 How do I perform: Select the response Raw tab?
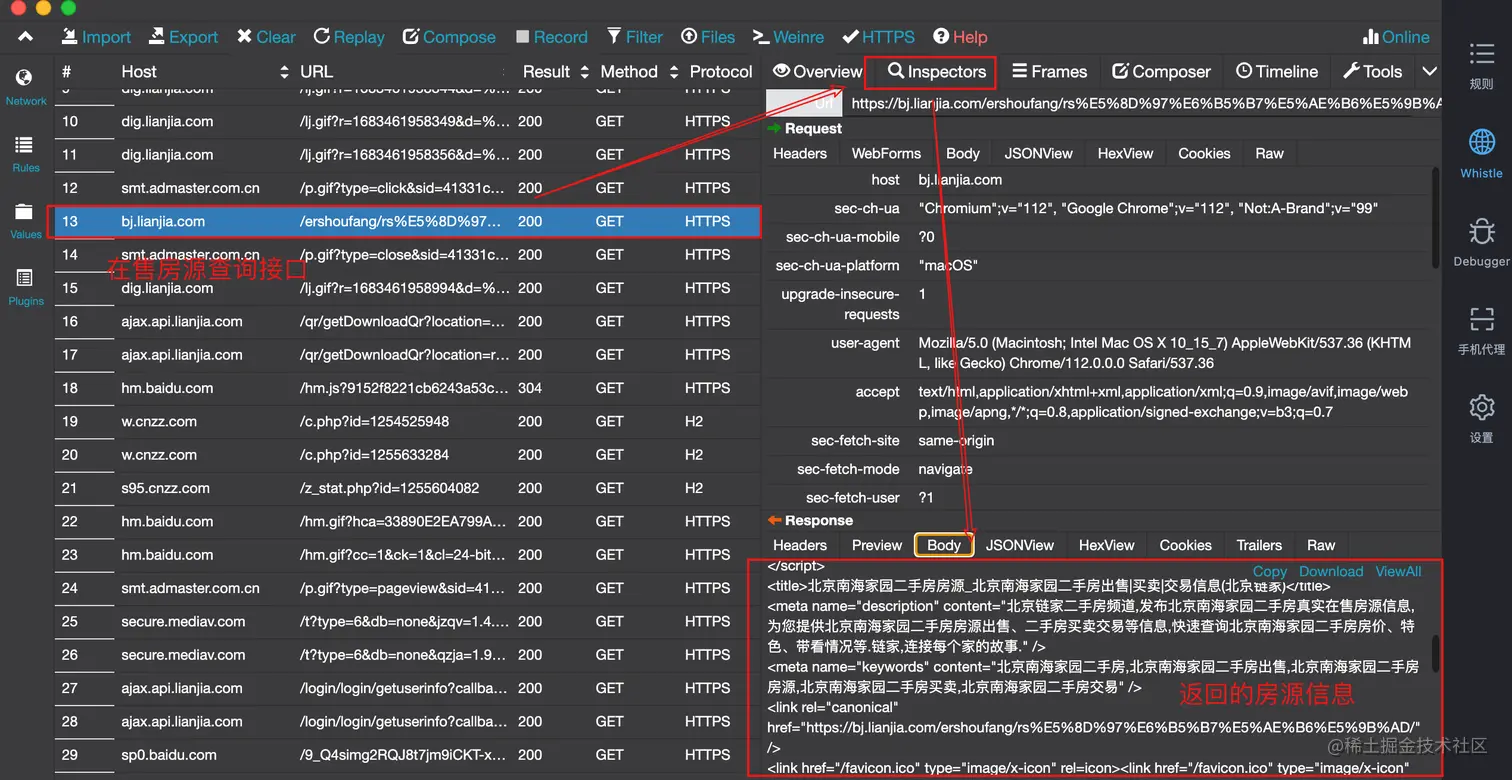click(1321, 545)
